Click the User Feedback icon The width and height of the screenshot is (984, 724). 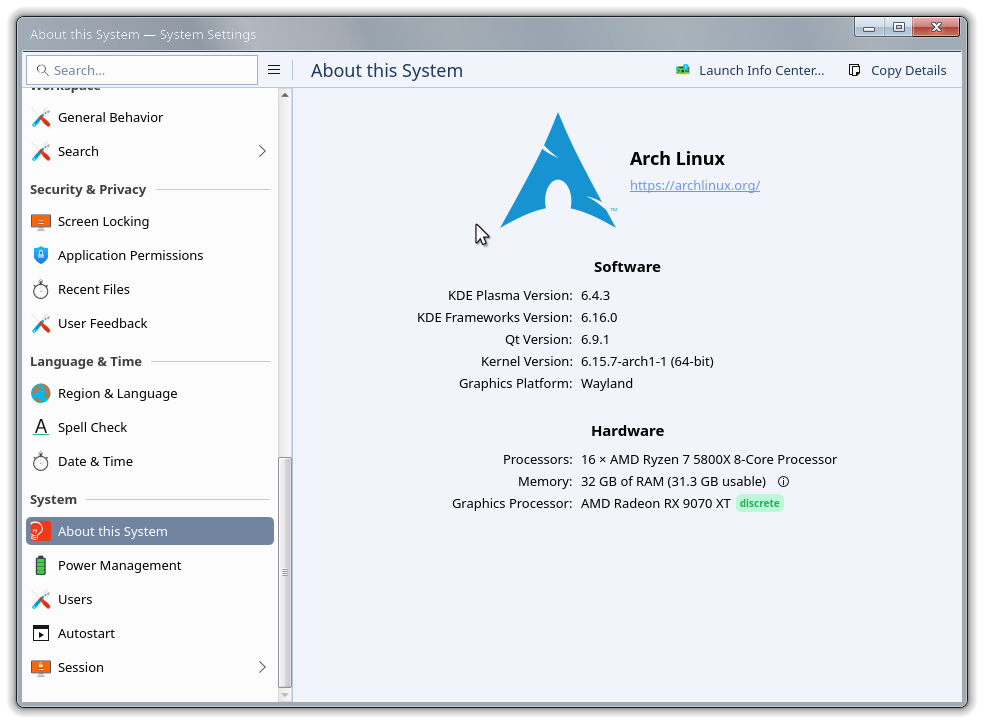coord(41,323)
